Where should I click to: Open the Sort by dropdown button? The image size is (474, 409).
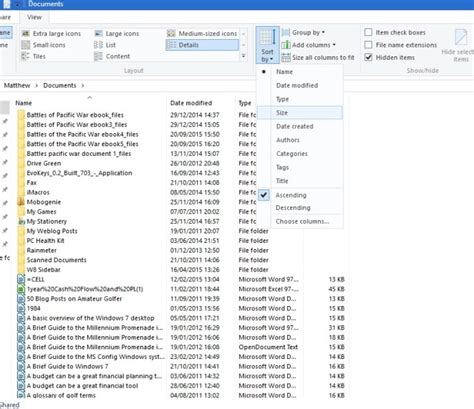coord(267,45)
